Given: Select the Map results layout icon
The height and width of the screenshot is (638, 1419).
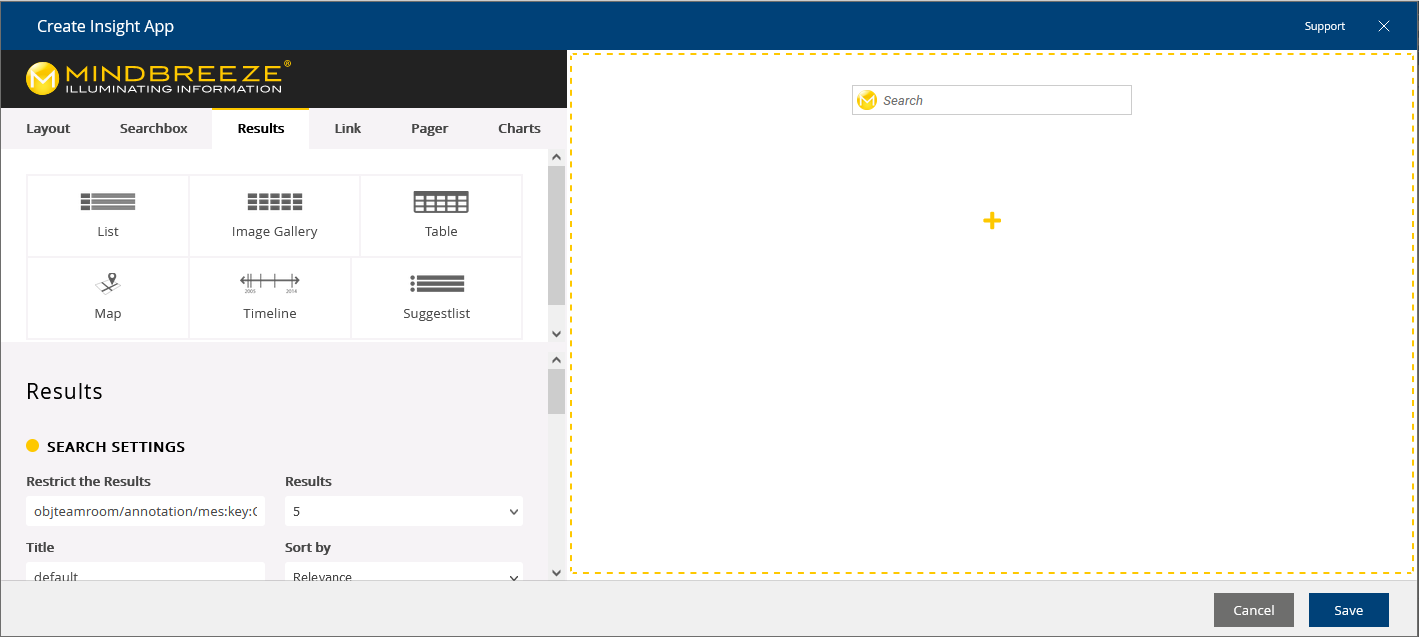Looking at the screenshot, I should tap(108, 284).
